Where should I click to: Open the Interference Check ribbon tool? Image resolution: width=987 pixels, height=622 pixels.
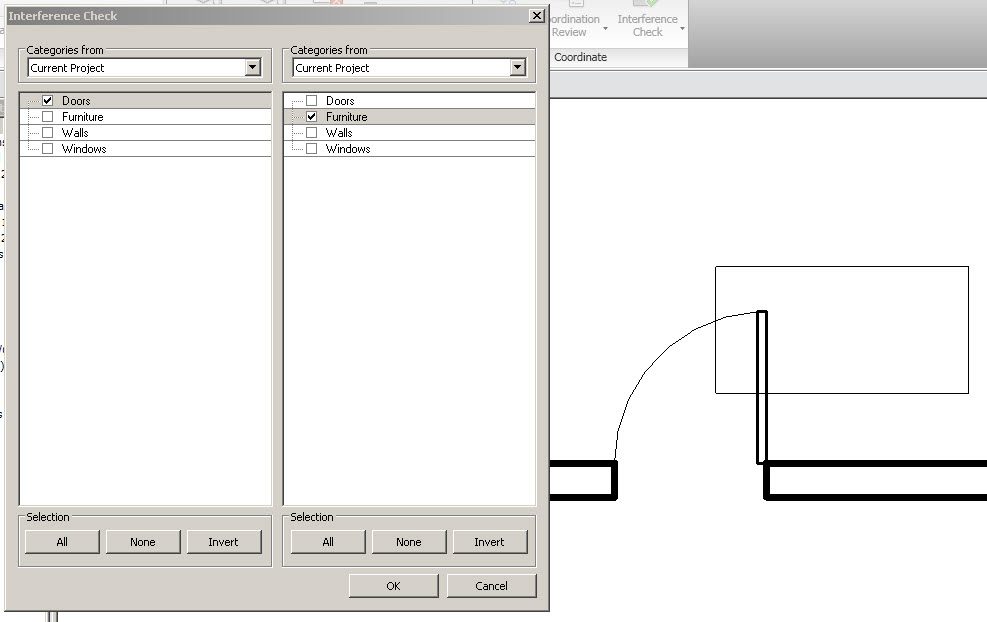coord(647,20)
